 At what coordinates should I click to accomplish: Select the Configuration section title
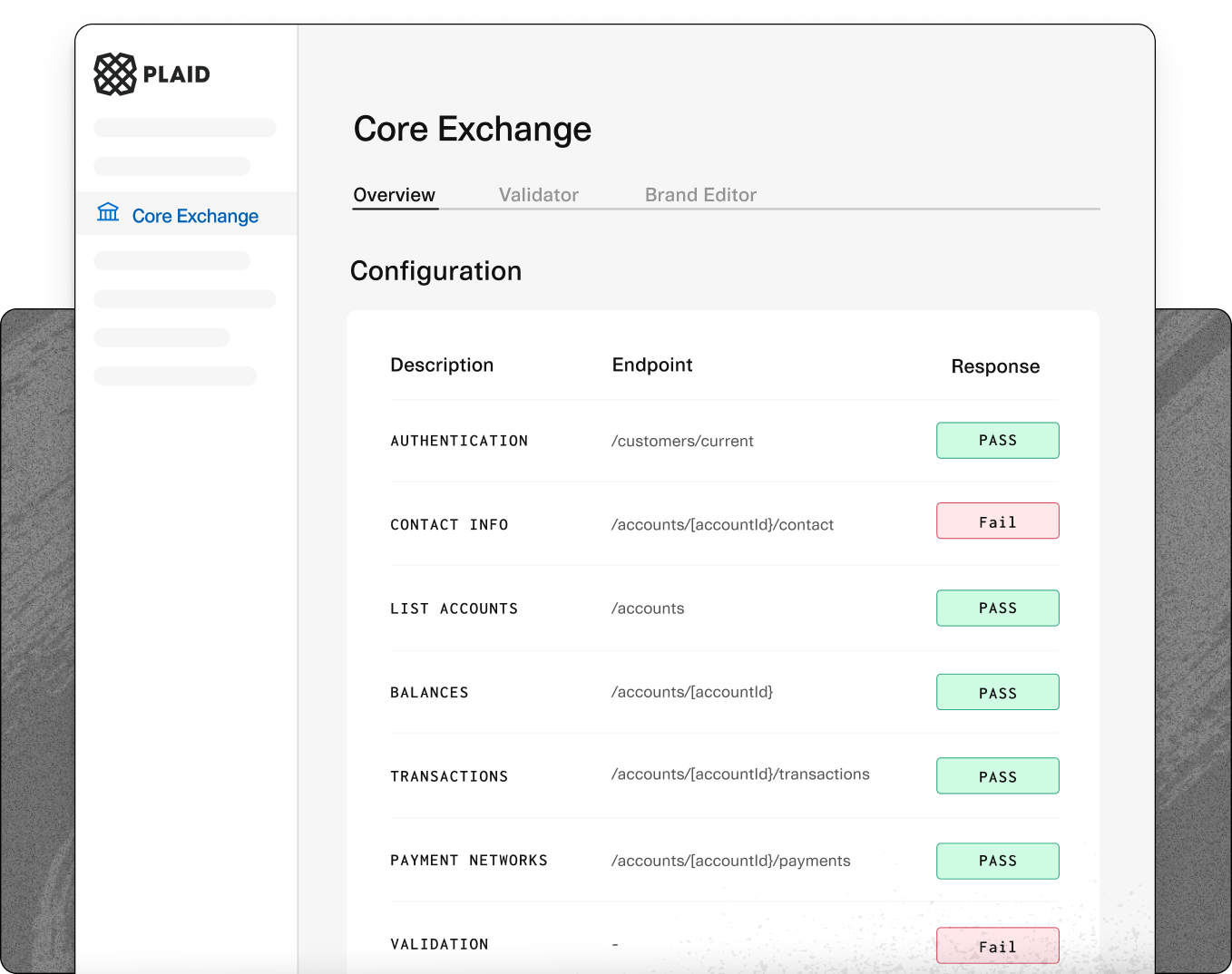click(435, 270)
